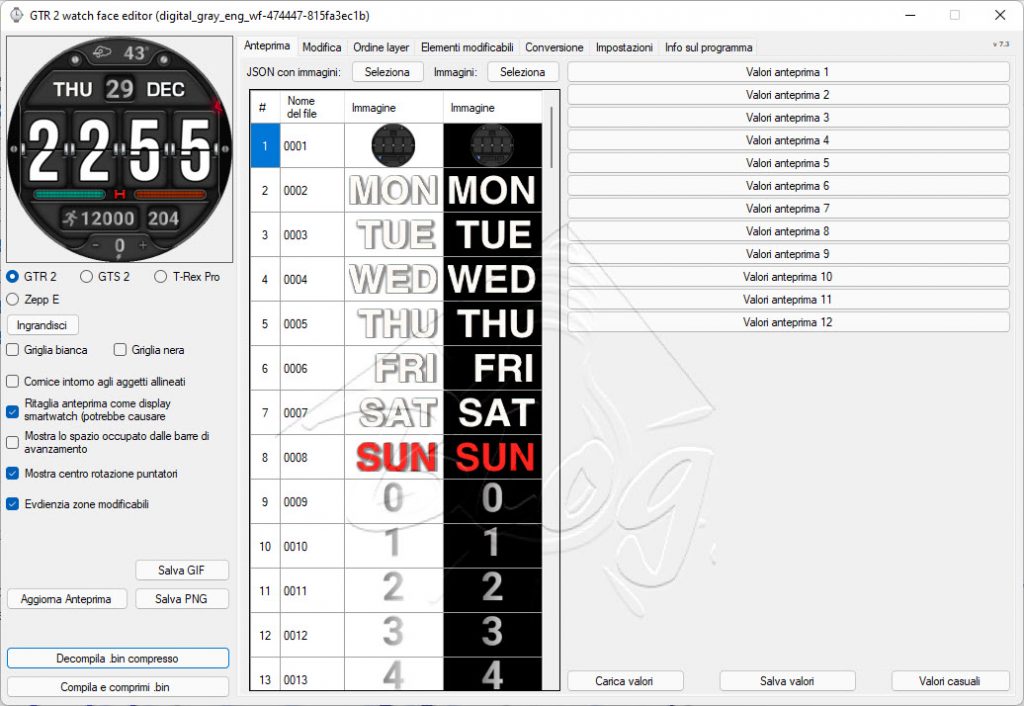Click Aggiorna Anteprima to refresh preview

[66, 598]
